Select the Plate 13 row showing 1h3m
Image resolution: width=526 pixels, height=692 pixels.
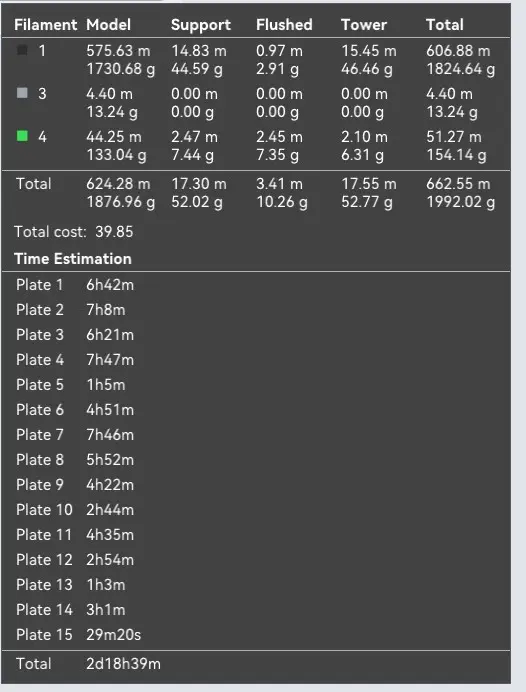coord(256,585)
